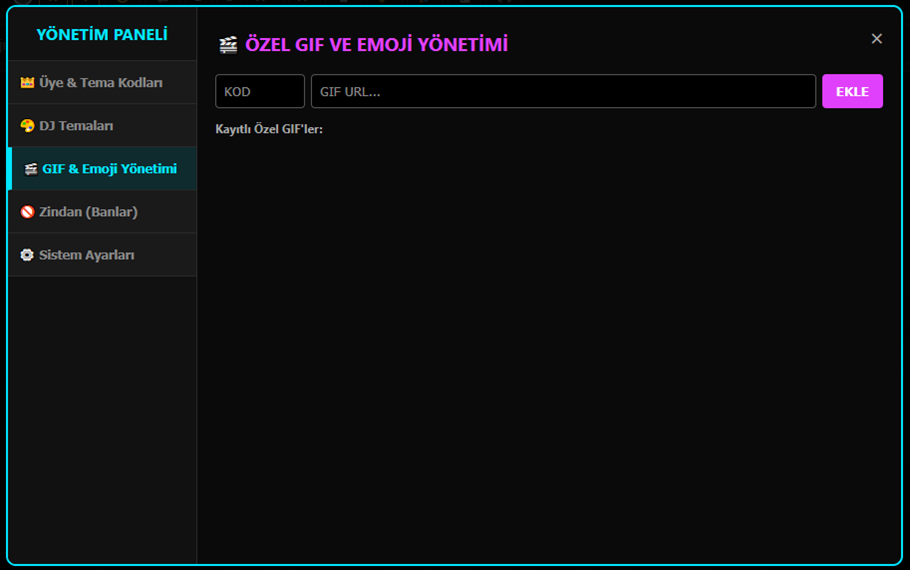This screenshot has width=910, height=570.
Task: Click into the GIF URL text field
Action: [x=563, y=91]
